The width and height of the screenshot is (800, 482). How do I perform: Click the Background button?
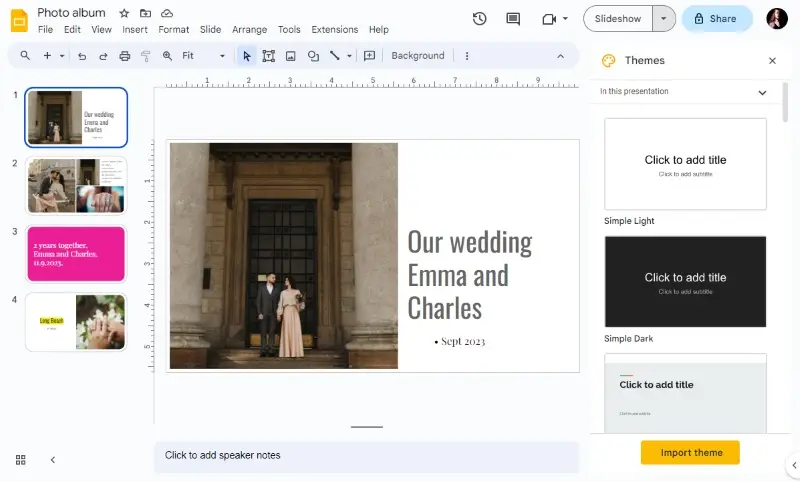click(418, 56)
